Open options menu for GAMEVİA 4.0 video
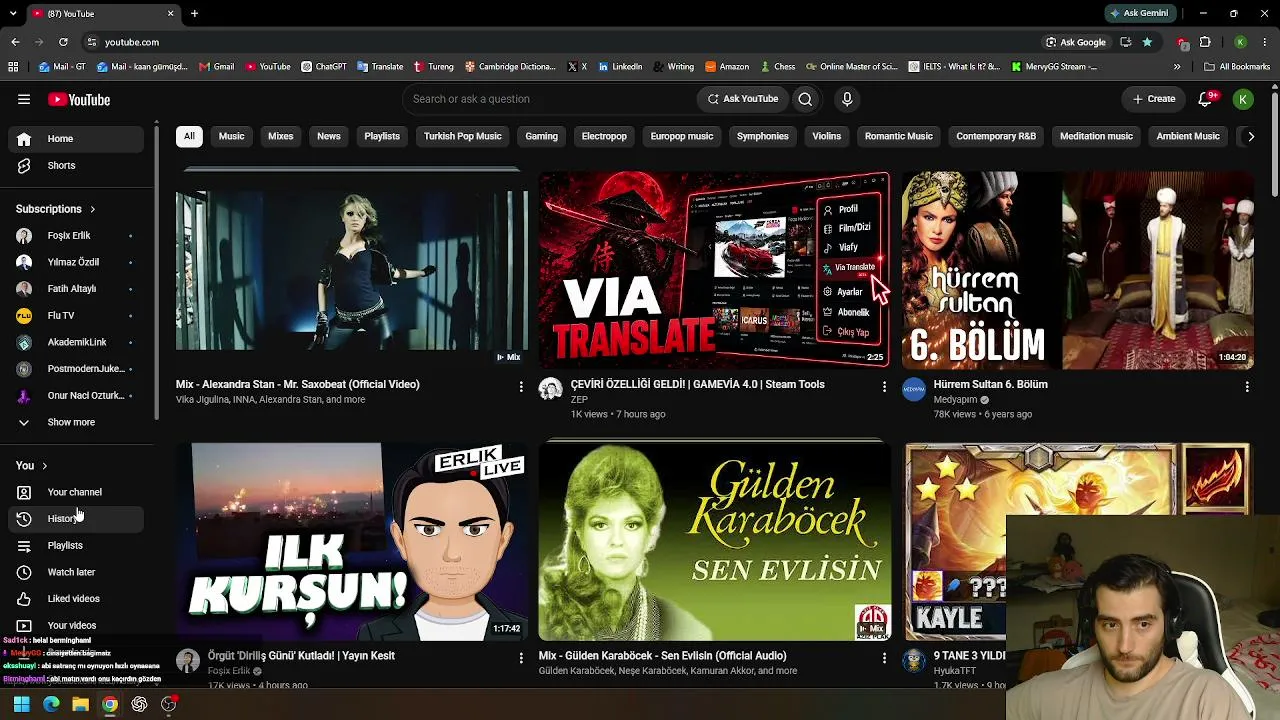The width and height of the screenshot is (1280, 720). click(884, 386)
